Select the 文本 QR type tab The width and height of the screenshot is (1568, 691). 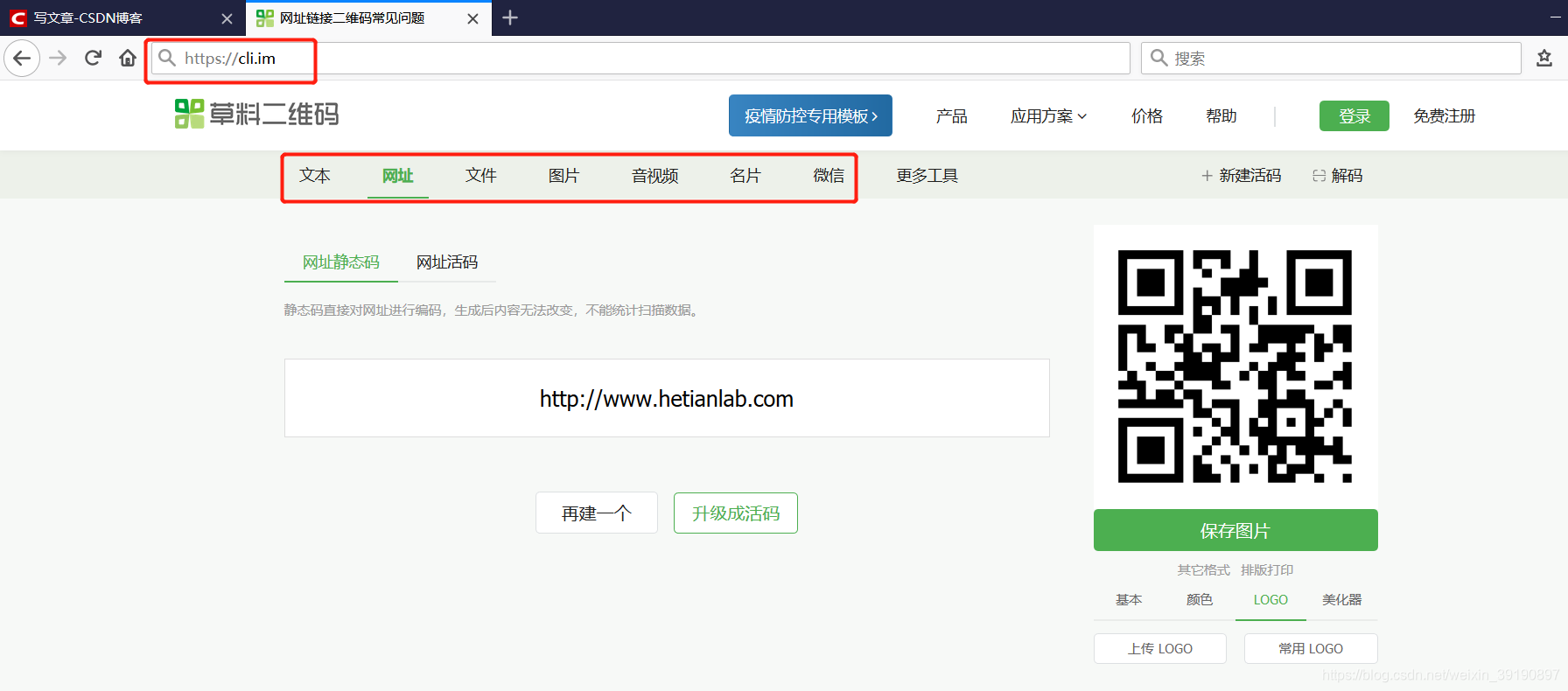point(314,175)
